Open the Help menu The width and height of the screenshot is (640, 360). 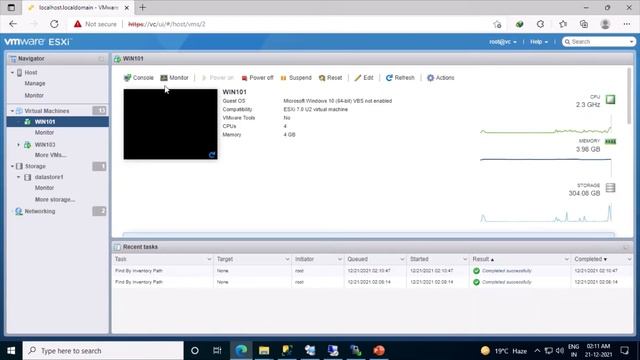[x=539, y=42]
